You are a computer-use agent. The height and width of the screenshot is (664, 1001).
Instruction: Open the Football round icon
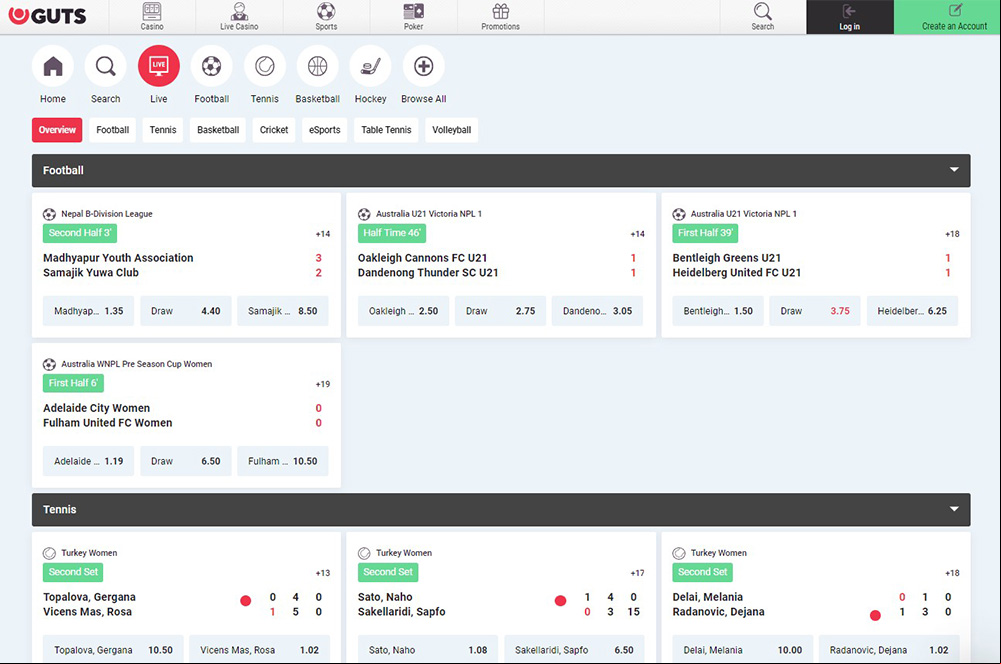tap(211, 66)
